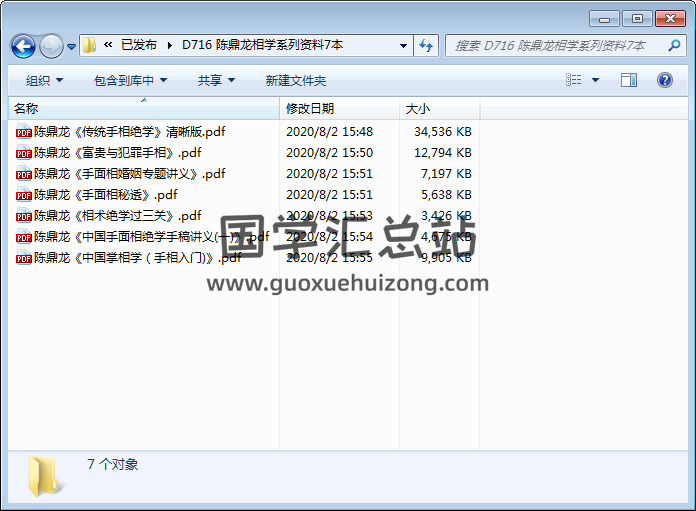Open address bar history dropdown
696x511 pixels.
403,45
